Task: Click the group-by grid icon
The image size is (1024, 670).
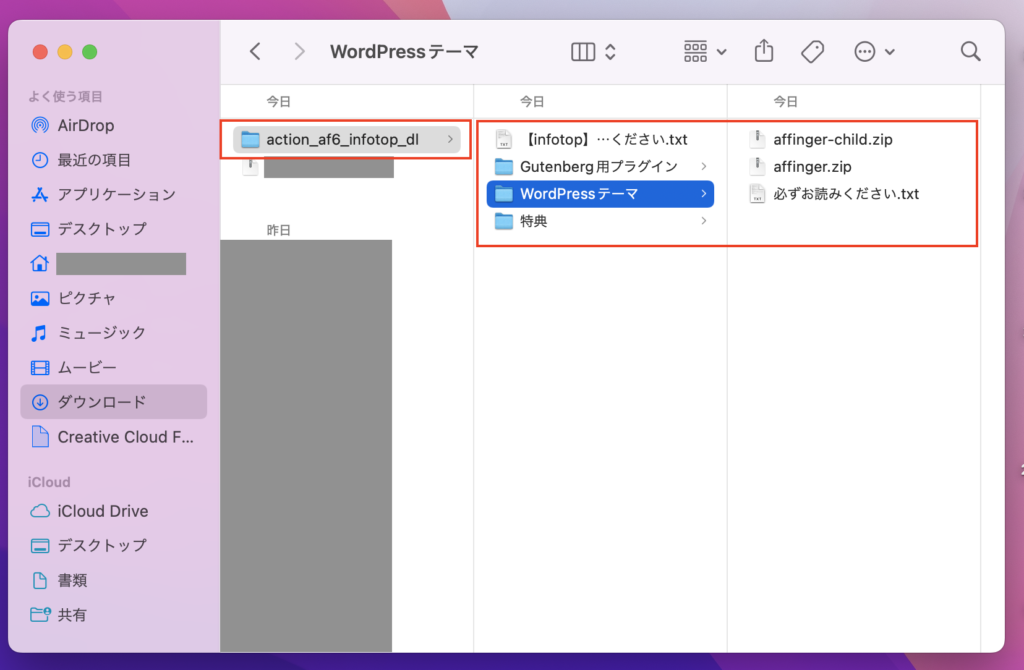Action: [x=695, y=52]
